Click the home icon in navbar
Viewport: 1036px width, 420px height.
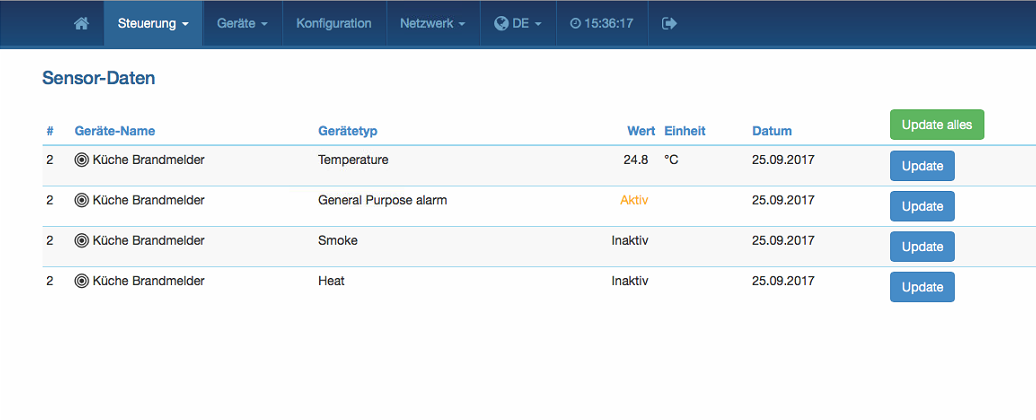coord(82,23)
